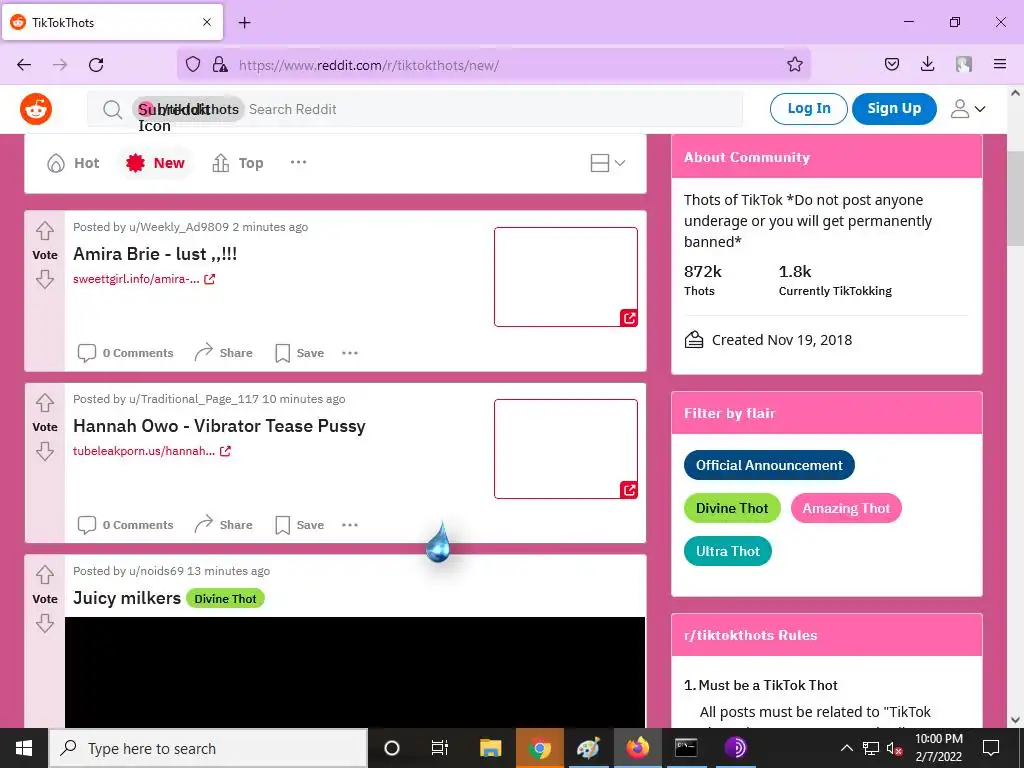Open the Reddit home logo
This screenshot has width=1024, height=768.
36,108
